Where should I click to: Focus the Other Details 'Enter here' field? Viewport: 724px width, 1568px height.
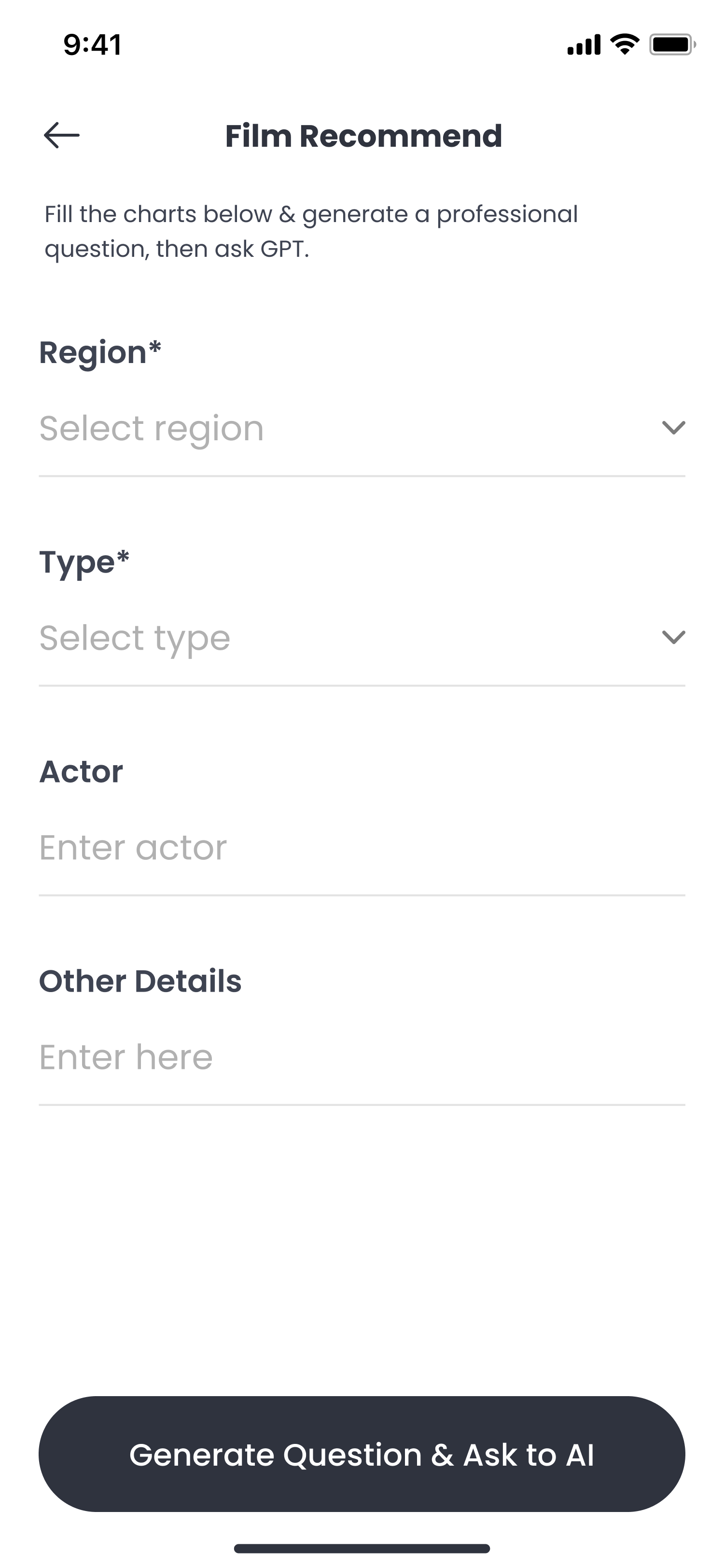(x=362, y=1056)
